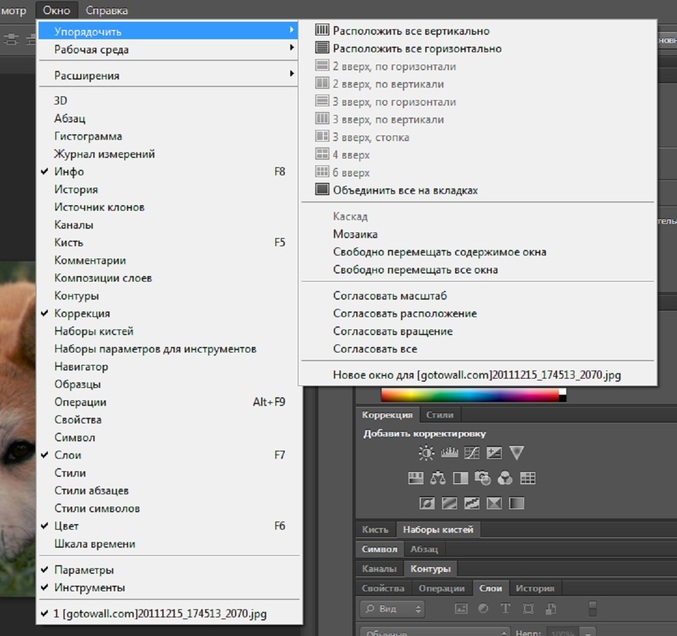Add a Channel Mixer adjustment
The image size is (677, 636).
pos(505,478)
